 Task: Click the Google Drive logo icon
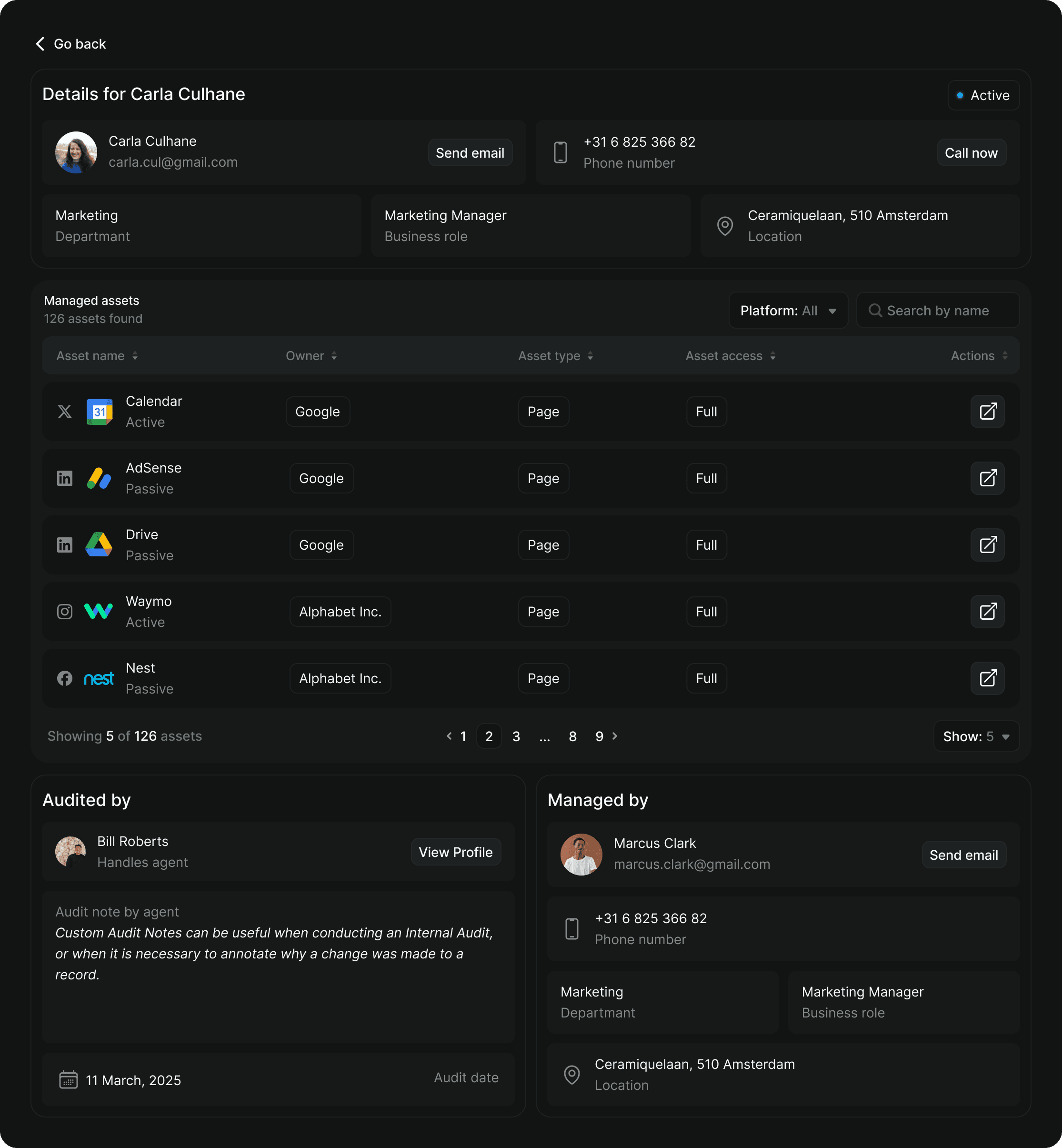point(99,545)
